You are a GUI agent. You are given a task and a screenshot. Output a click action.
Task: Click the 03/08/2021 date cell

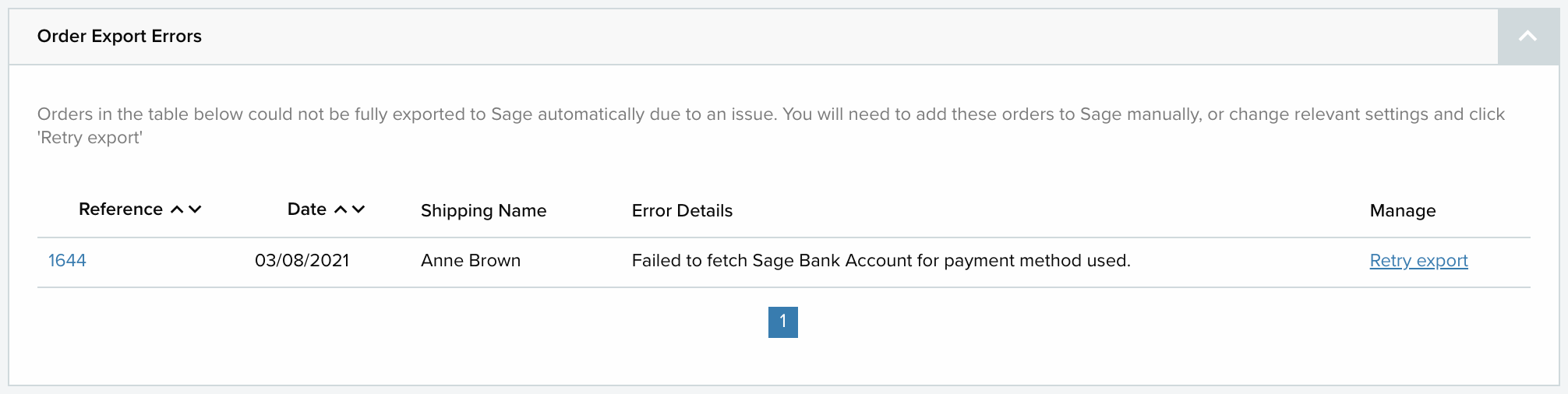(302, 261)
